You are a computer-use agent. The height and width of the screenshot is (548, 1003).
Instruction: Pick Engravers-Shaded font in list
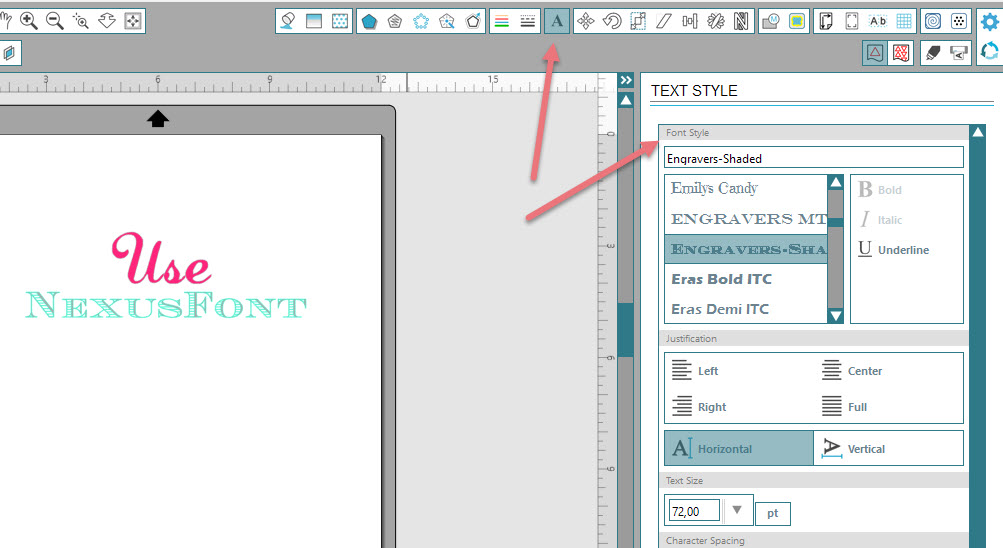click(x=746, y=249)
